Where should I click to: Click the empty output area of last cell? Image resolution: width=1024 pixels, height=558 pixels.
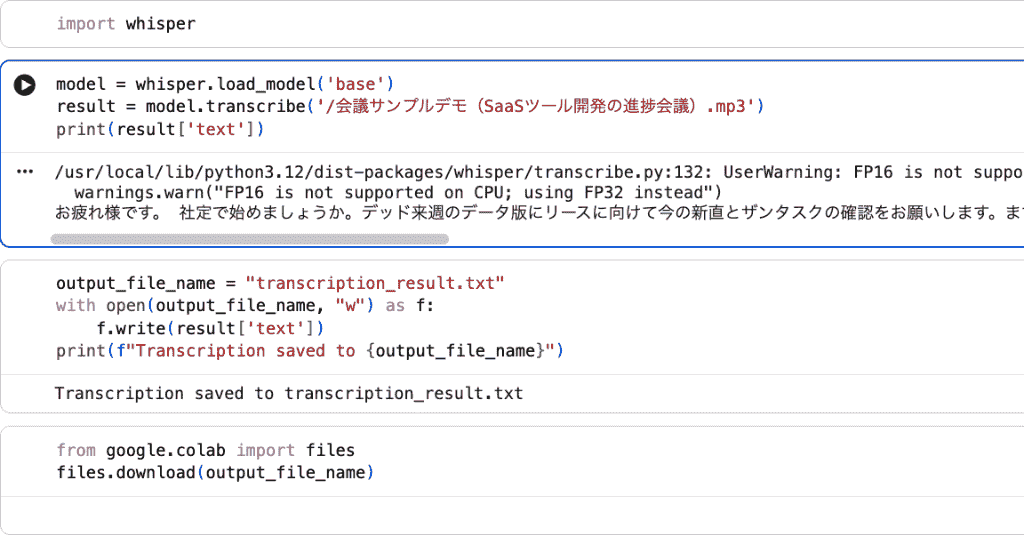tap(513, 516)
